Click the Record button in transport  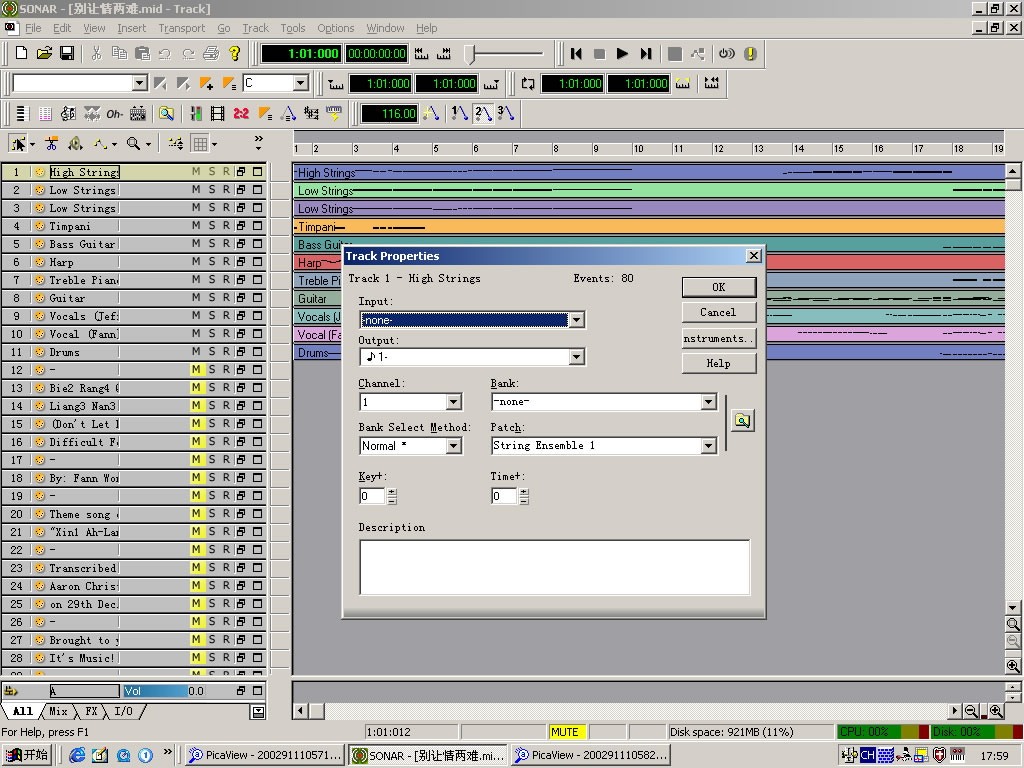point(675,54)
